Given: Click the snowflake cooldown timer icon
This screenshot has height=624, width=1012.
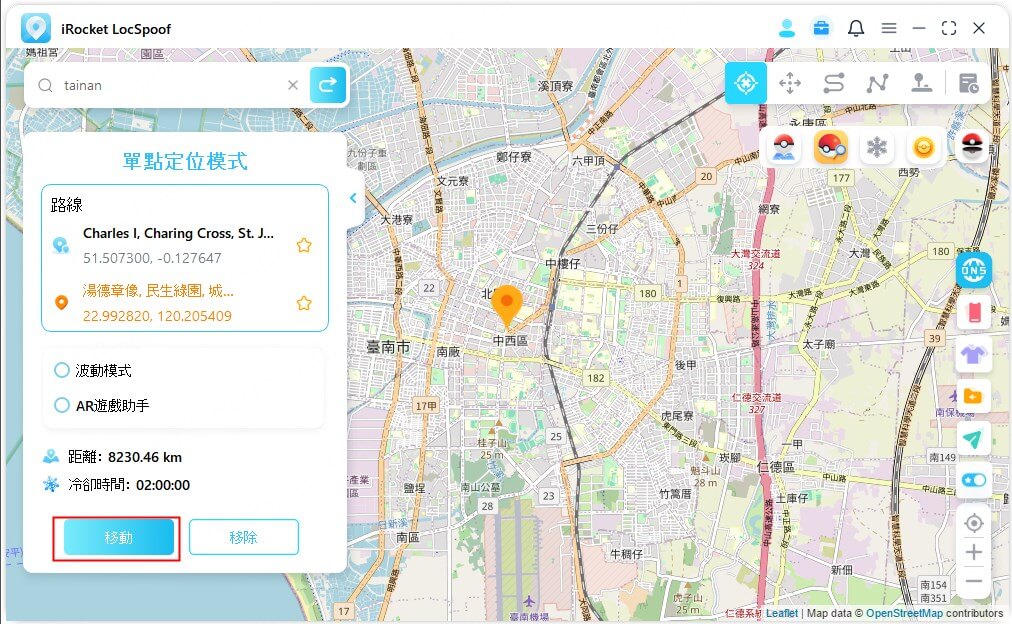Looking at the screenshot, I should 877,148.
